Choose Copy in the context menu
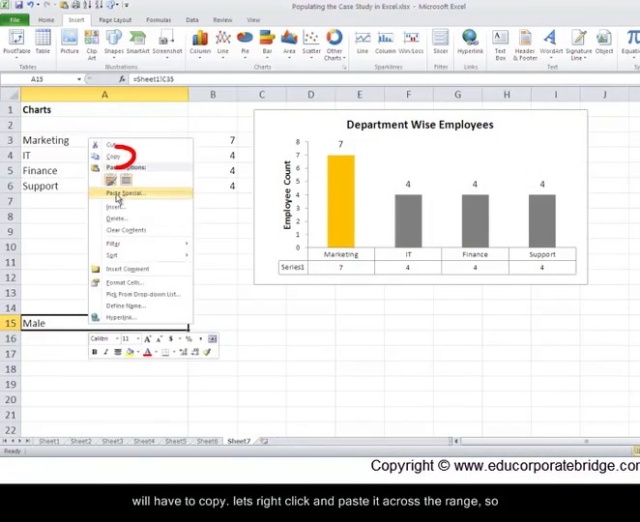The height and width of the screenshot is (522, 640). pyautogui.click(x=141, y=156)
